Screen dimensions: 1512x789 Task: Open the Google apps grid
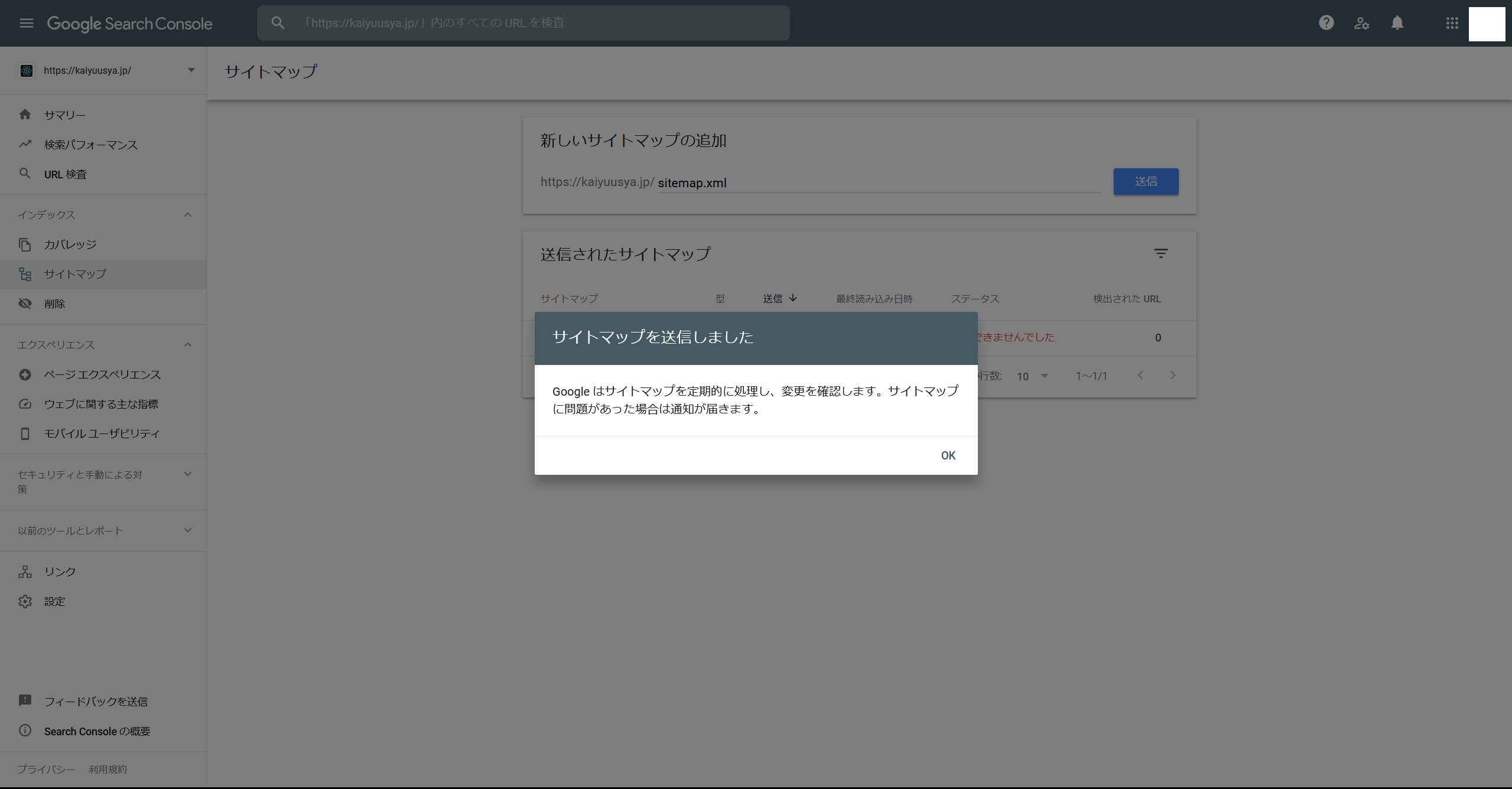(1452, 23)
